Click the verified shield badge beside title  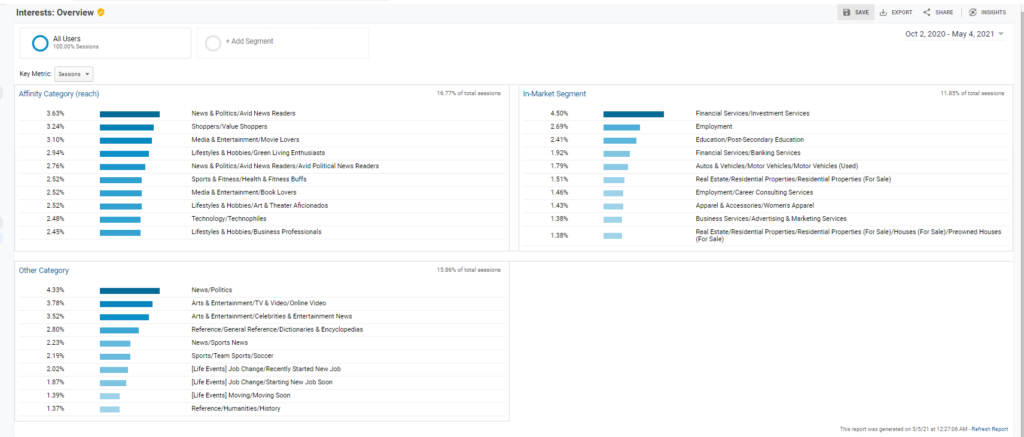(x=100, y=12)
